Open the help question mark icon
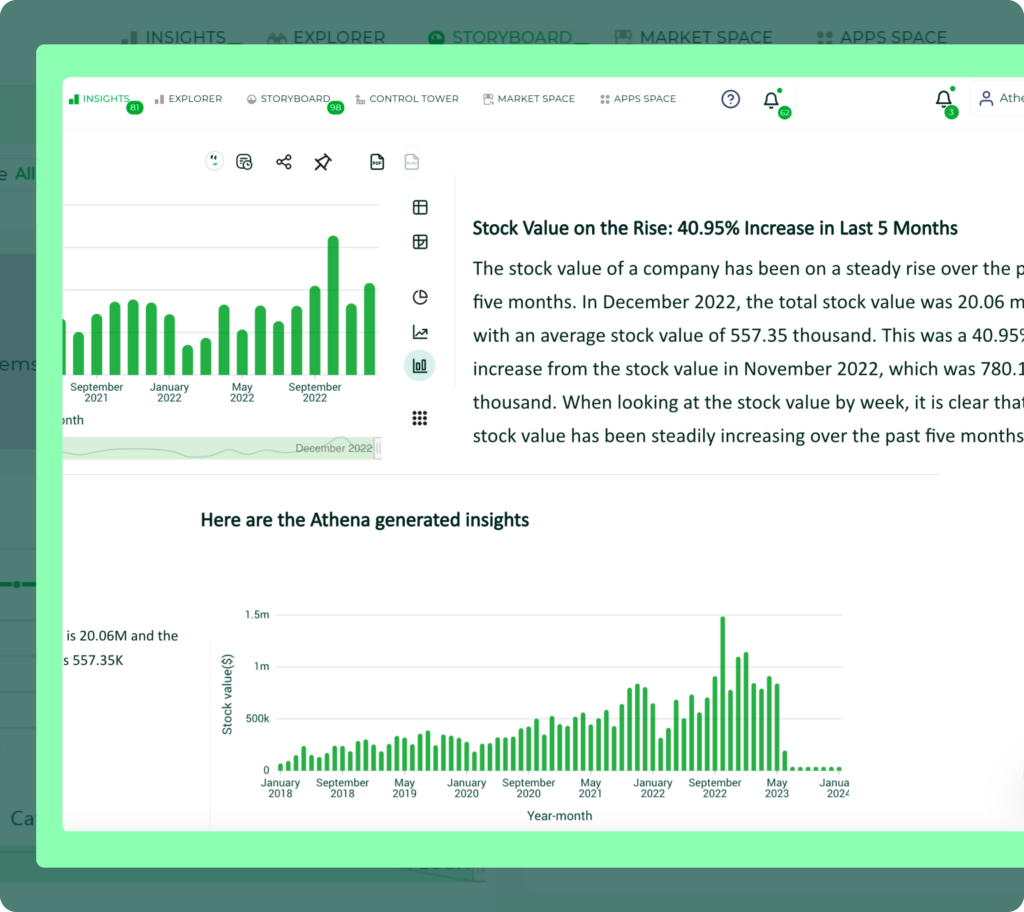The height and width of the screenshot is (912, 1024). [x=731, y=99]
